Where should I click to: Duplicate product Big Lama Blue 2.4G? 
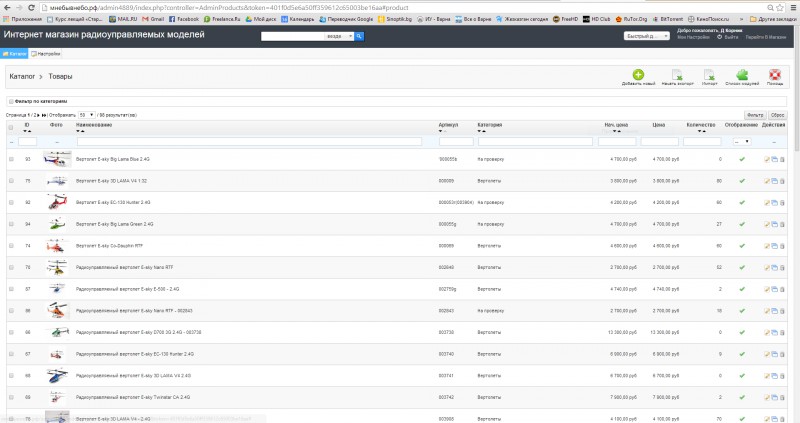pos(774,159)
